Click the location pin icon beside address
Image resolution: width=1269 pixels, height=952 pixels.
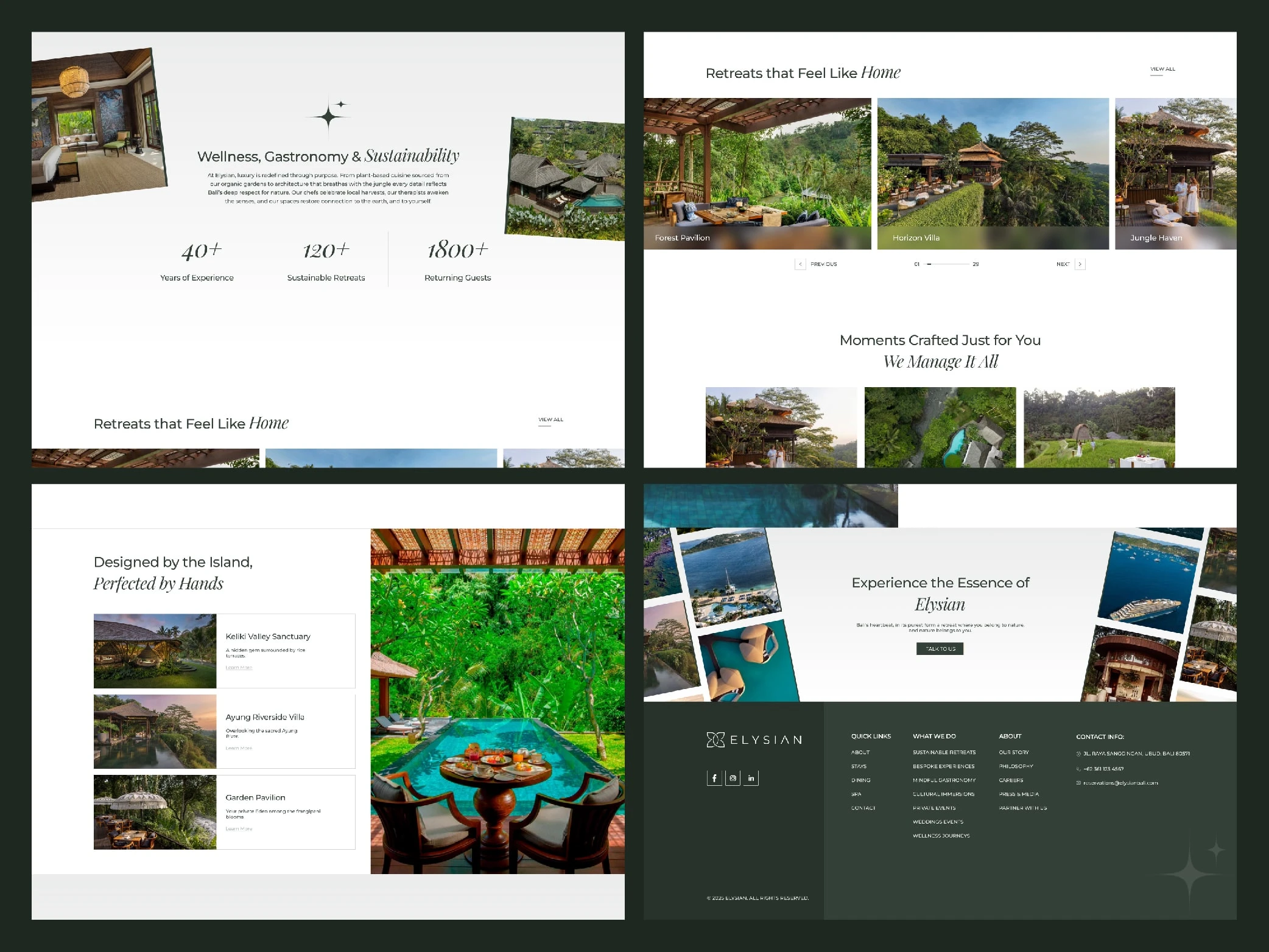pos(1078,754)
